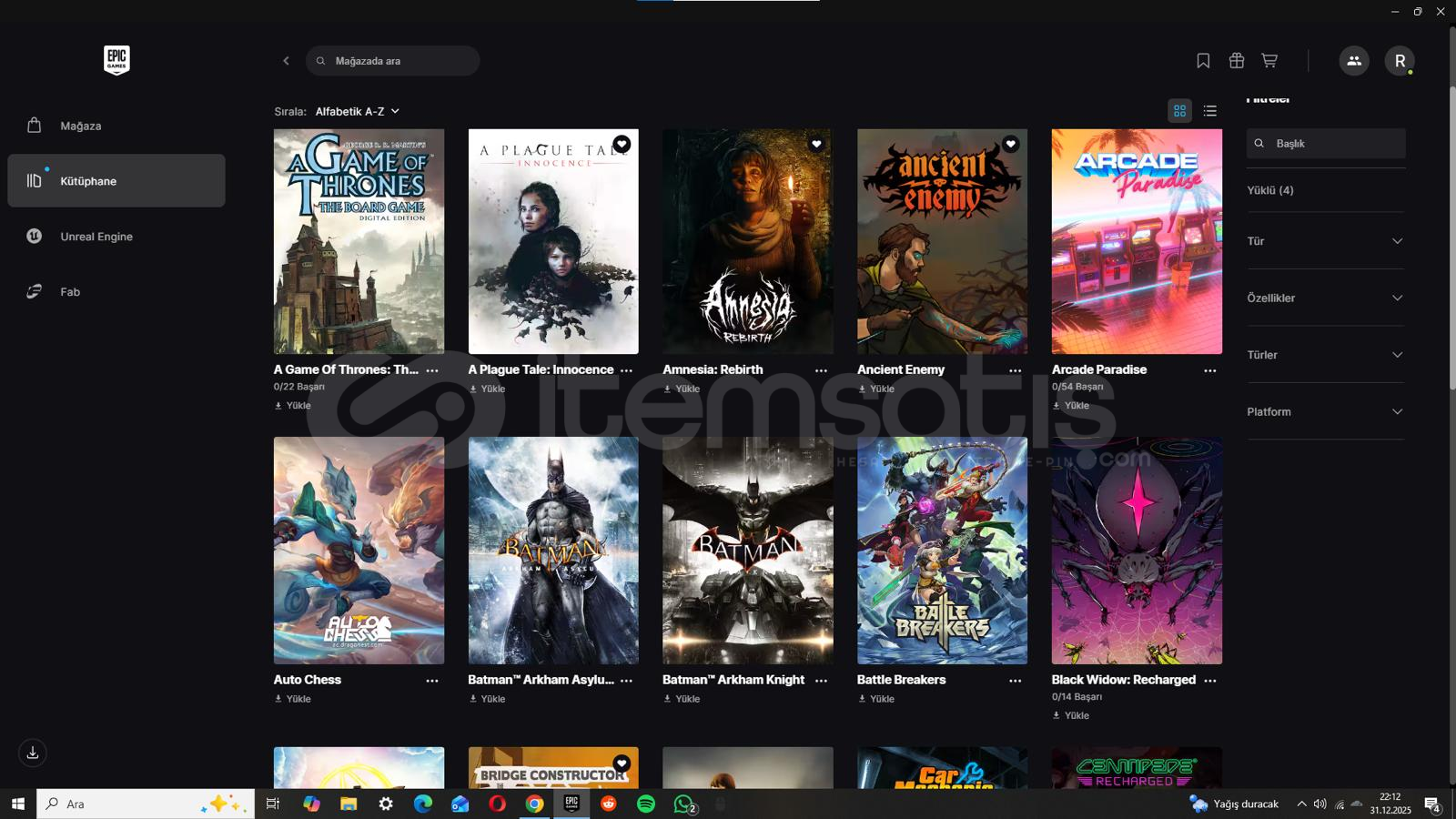Click the taskbar volume icon
The image size is (1456, 819).
tap(1319, 804)
